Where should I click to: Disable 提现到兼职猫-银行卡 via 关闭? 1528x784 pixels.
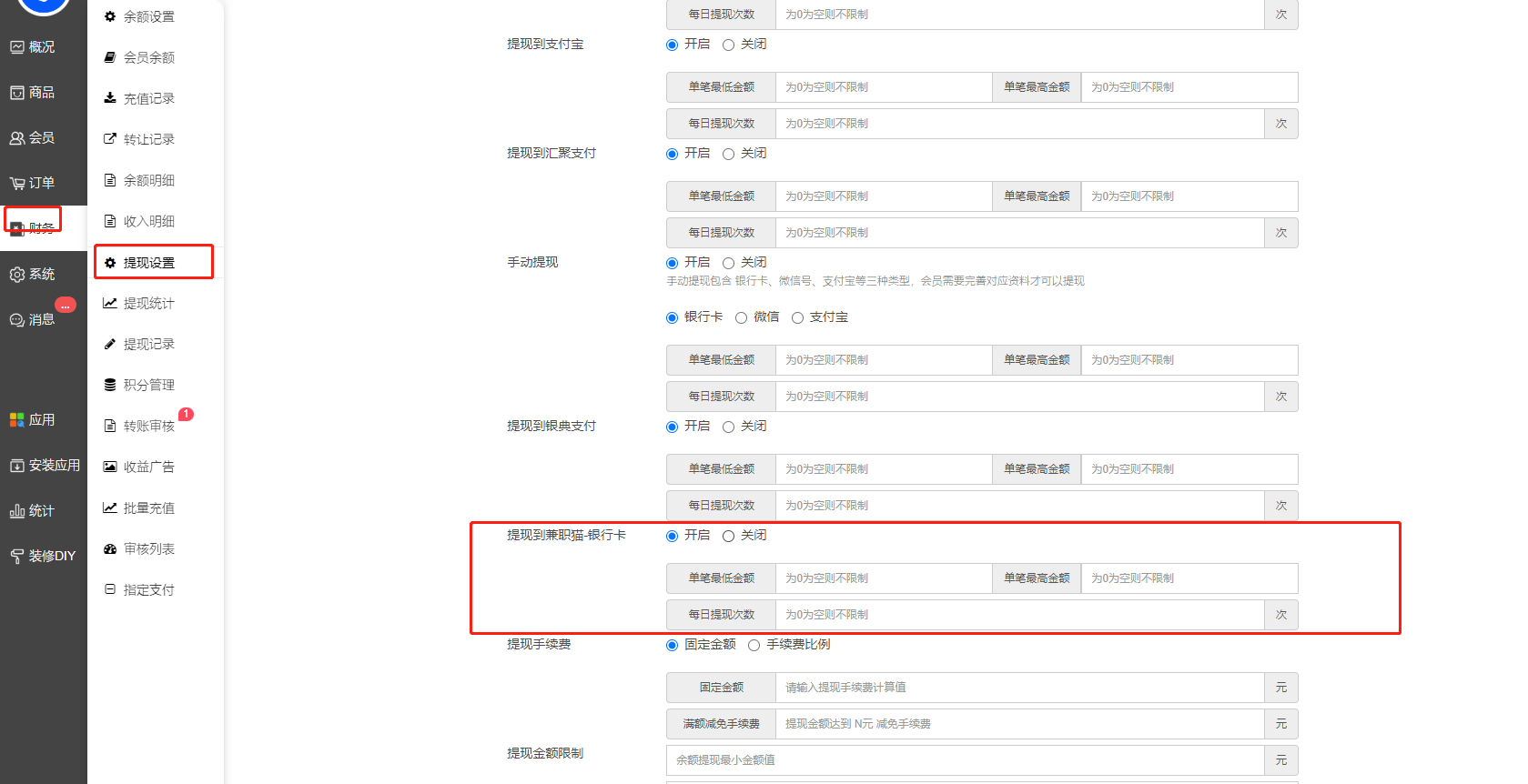click(728, 536)
